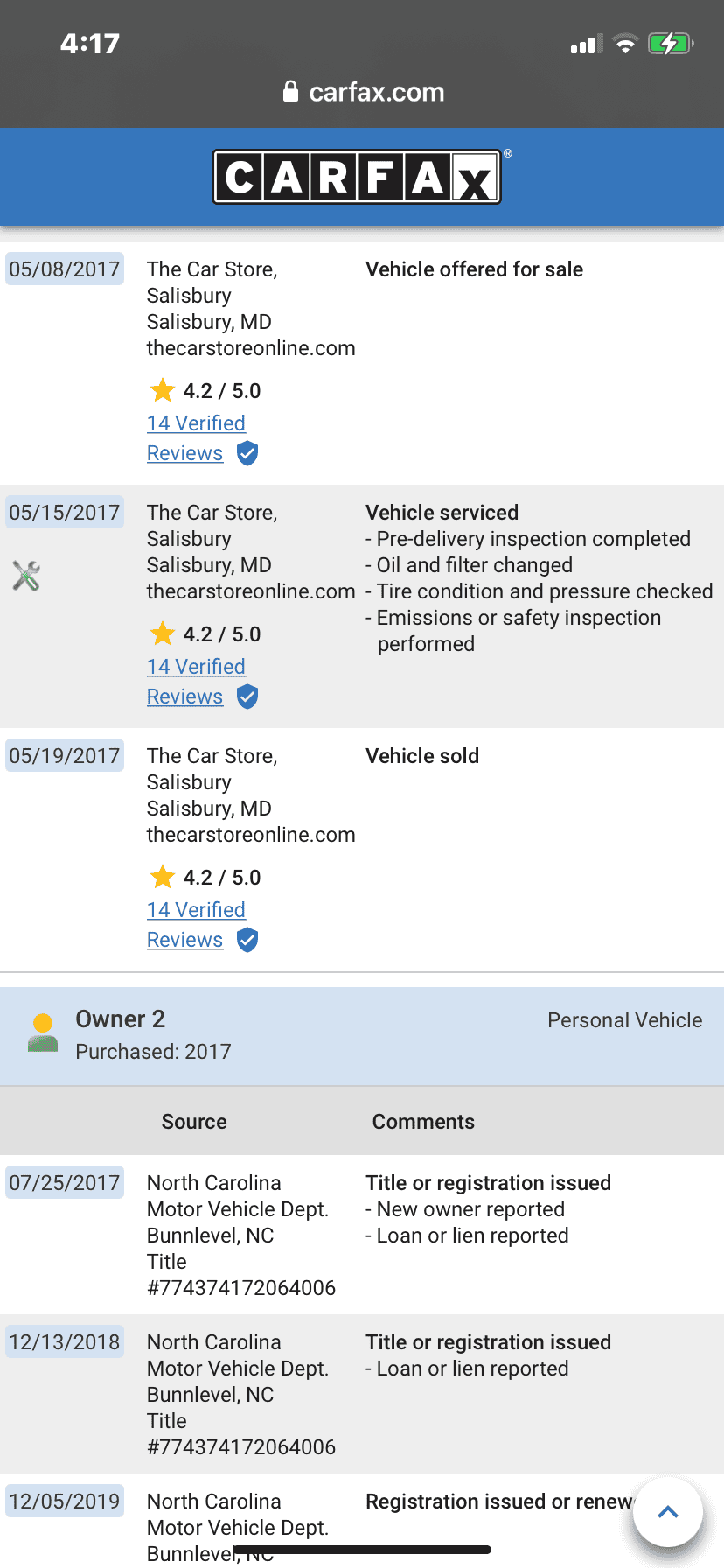Tap the Source column header

(194, 1122)
